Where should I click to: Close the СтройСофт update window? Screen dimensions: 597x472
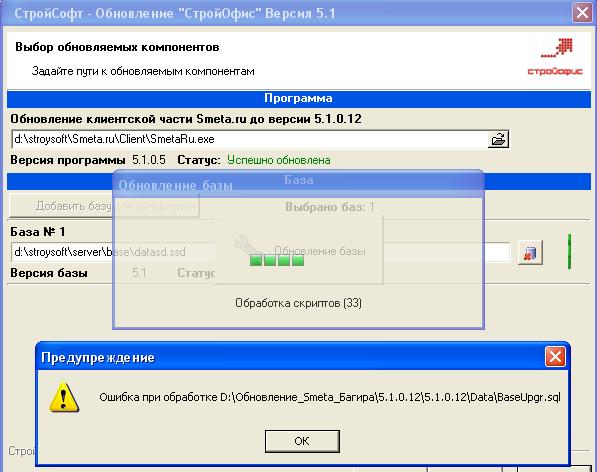582,13
